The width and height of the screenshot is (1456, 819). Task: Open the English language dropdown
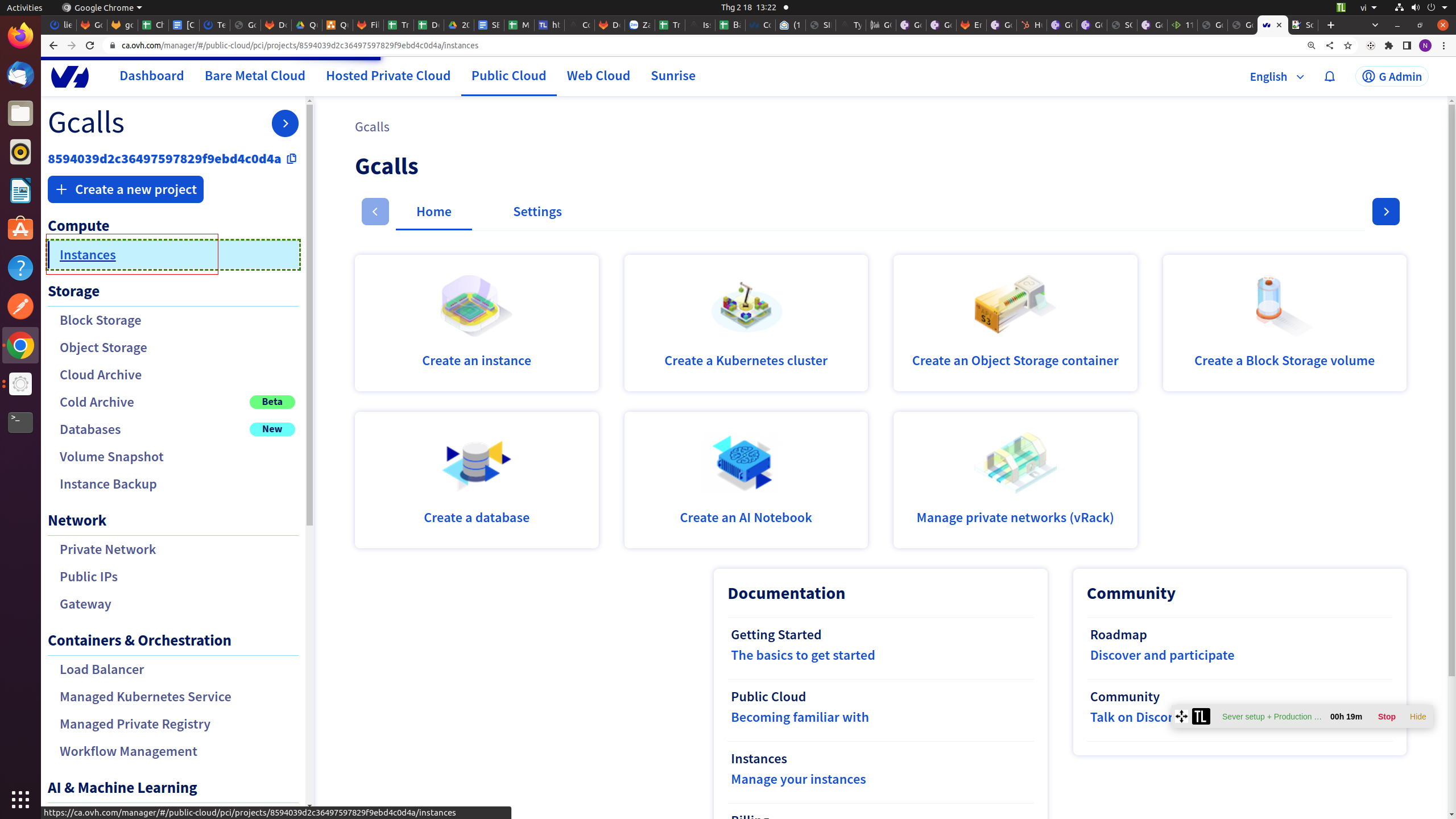point(1276,76)
